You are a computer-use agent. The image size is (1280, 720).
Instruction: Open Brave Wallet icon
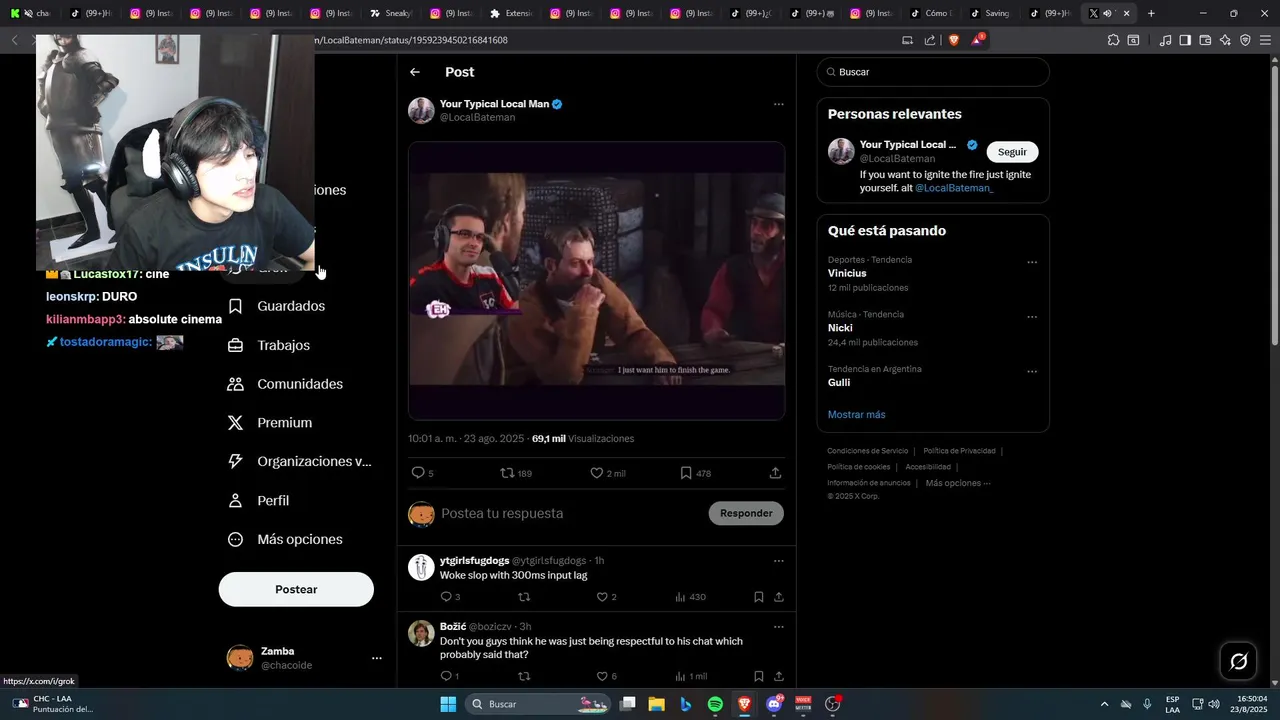pos(1205,40)
